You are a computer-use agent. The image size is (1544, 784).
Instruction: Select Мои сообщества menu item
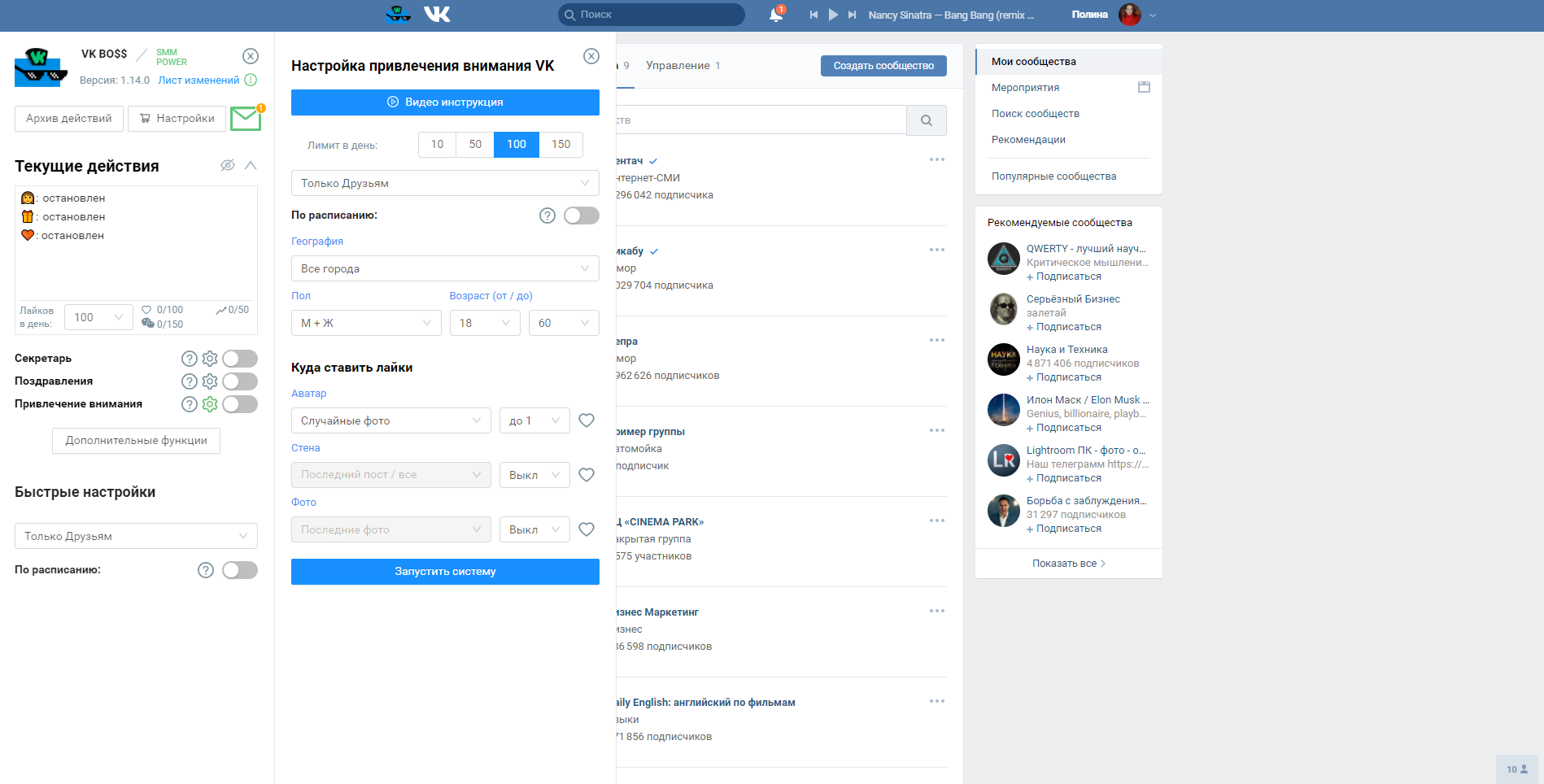1069,62
